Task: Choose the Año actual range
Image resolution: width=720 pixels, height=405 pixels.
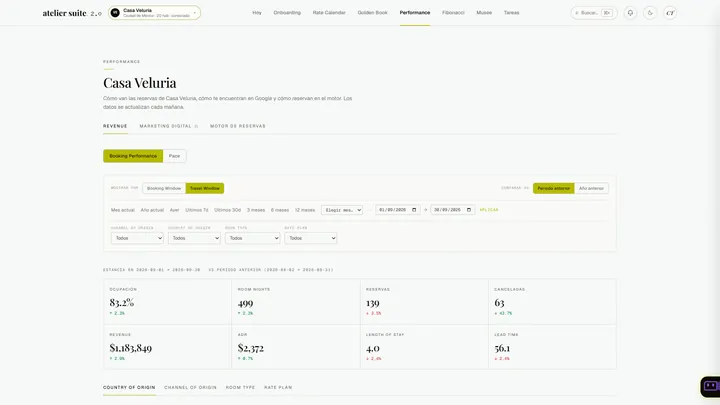Action: click(152, 210)
